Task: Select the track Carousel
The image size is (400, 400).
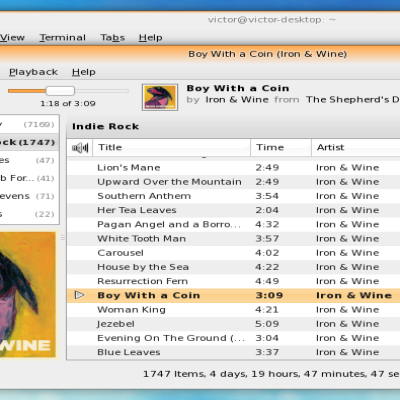Action: 233,253
